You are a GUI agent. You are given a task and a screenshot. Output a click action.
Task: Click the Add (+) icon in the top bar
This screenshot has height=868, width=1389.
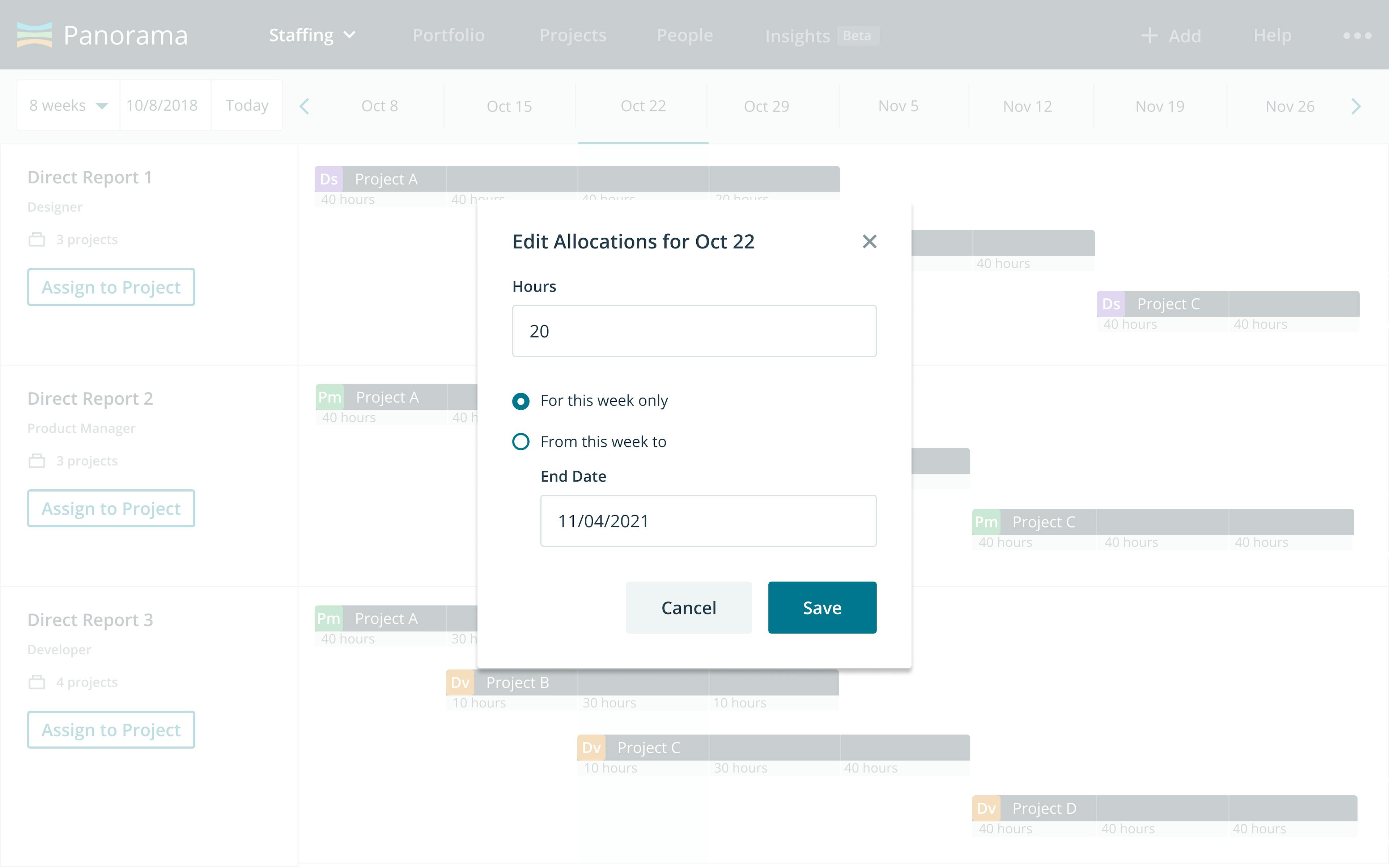[1150, 35]
